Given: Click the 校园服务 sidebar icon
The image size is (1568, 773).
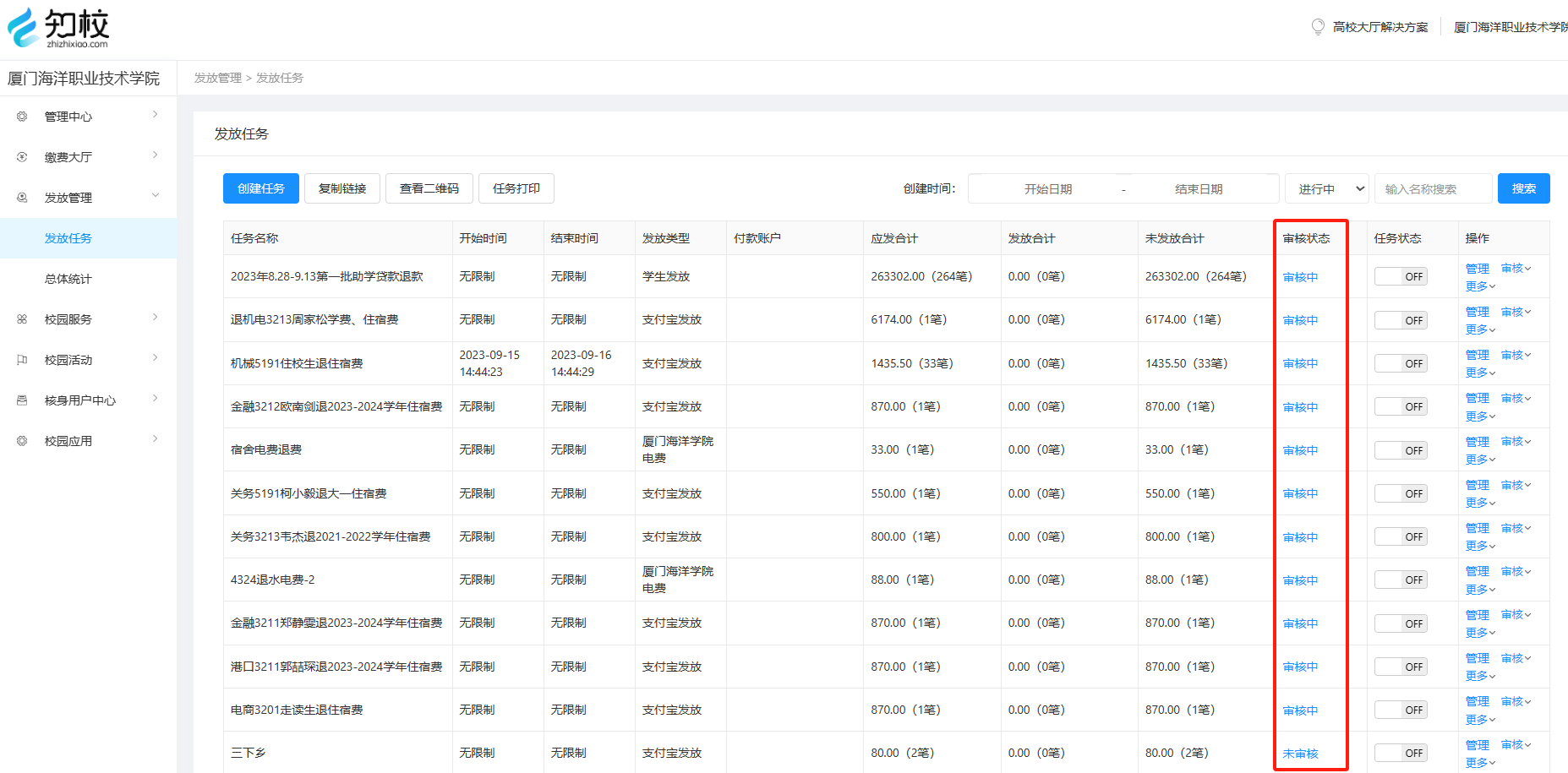Looking at the screenshot, I should click(22, 319).
